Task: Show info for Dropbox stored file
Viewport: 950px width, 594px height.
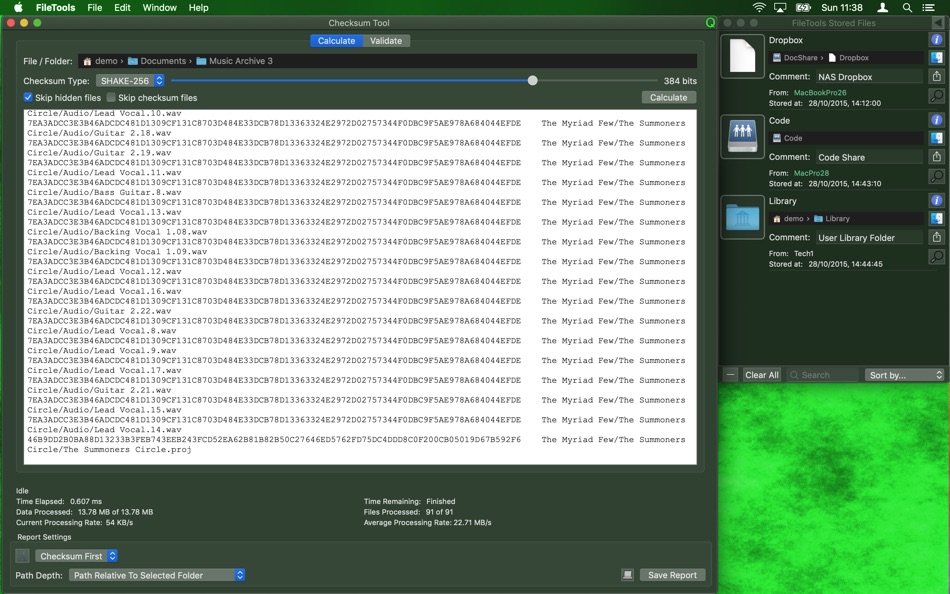Action: (936, 40)
